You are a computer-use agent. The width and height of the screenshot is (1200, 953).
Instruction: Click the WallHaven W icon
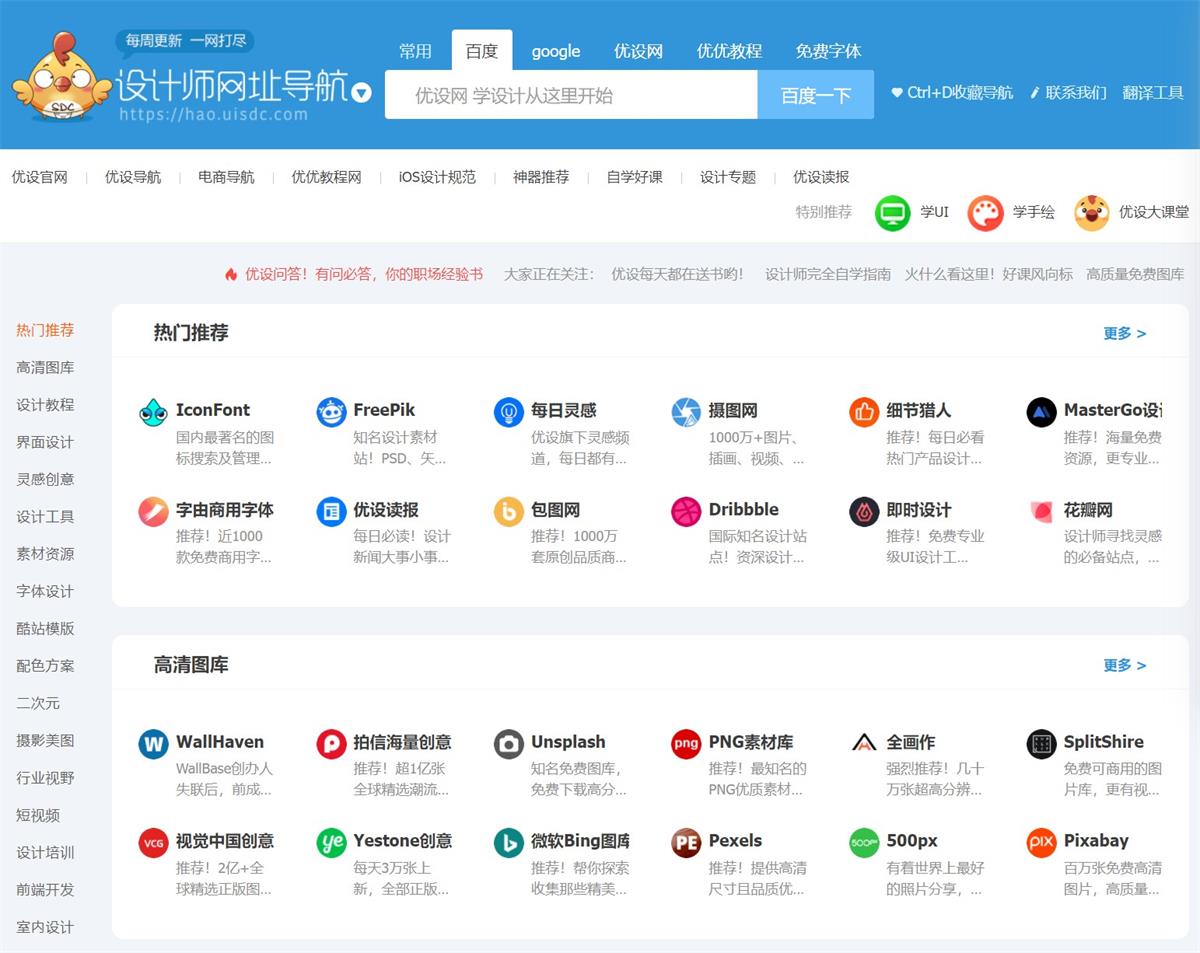(153, 744)
